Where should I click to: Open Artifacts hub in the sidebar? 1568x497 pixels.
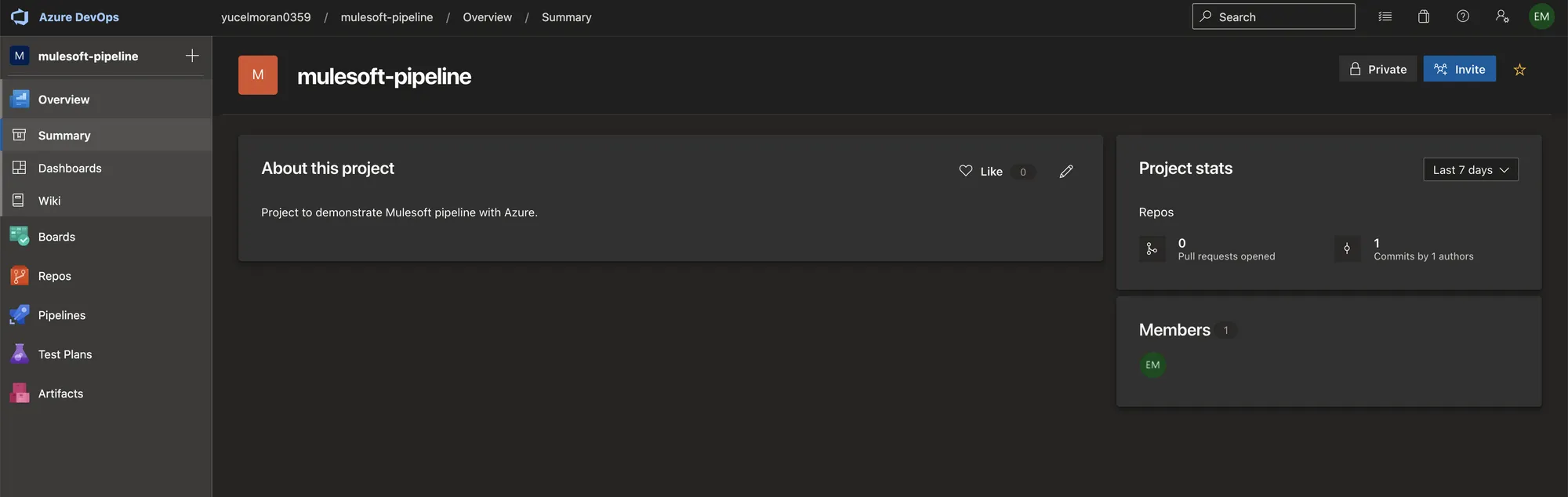(106, 394)
